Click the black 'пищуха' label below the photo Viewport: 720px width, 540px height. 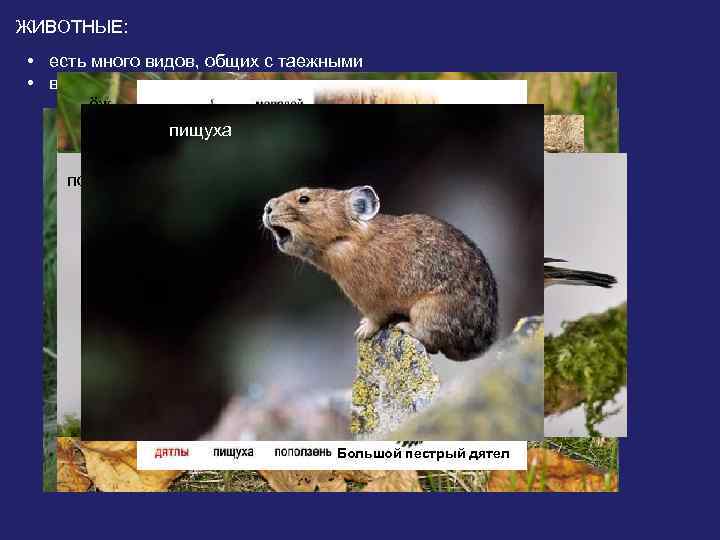point(233,452)
